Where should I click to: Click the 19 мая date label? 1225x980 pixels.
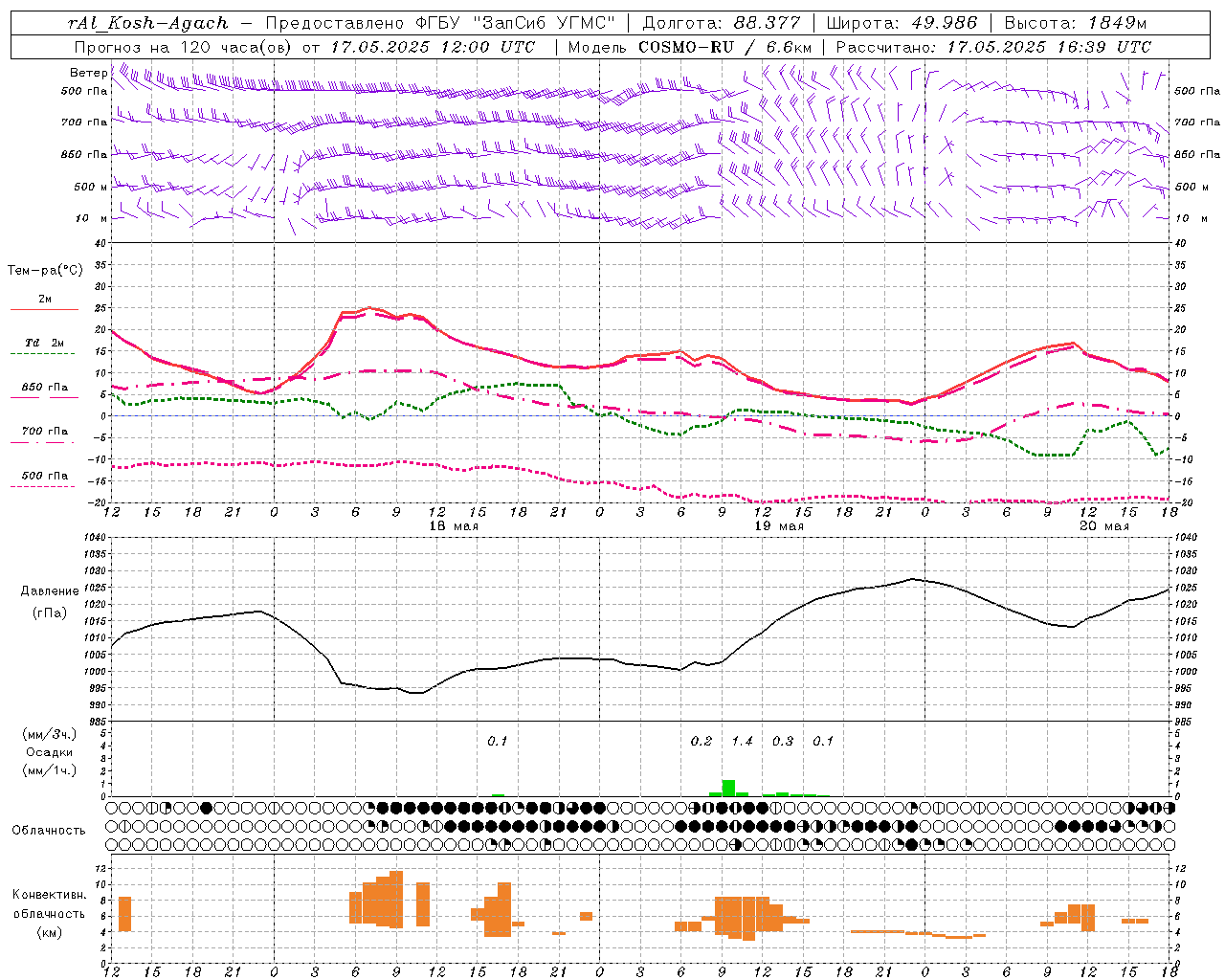click(x=779, y=526)
